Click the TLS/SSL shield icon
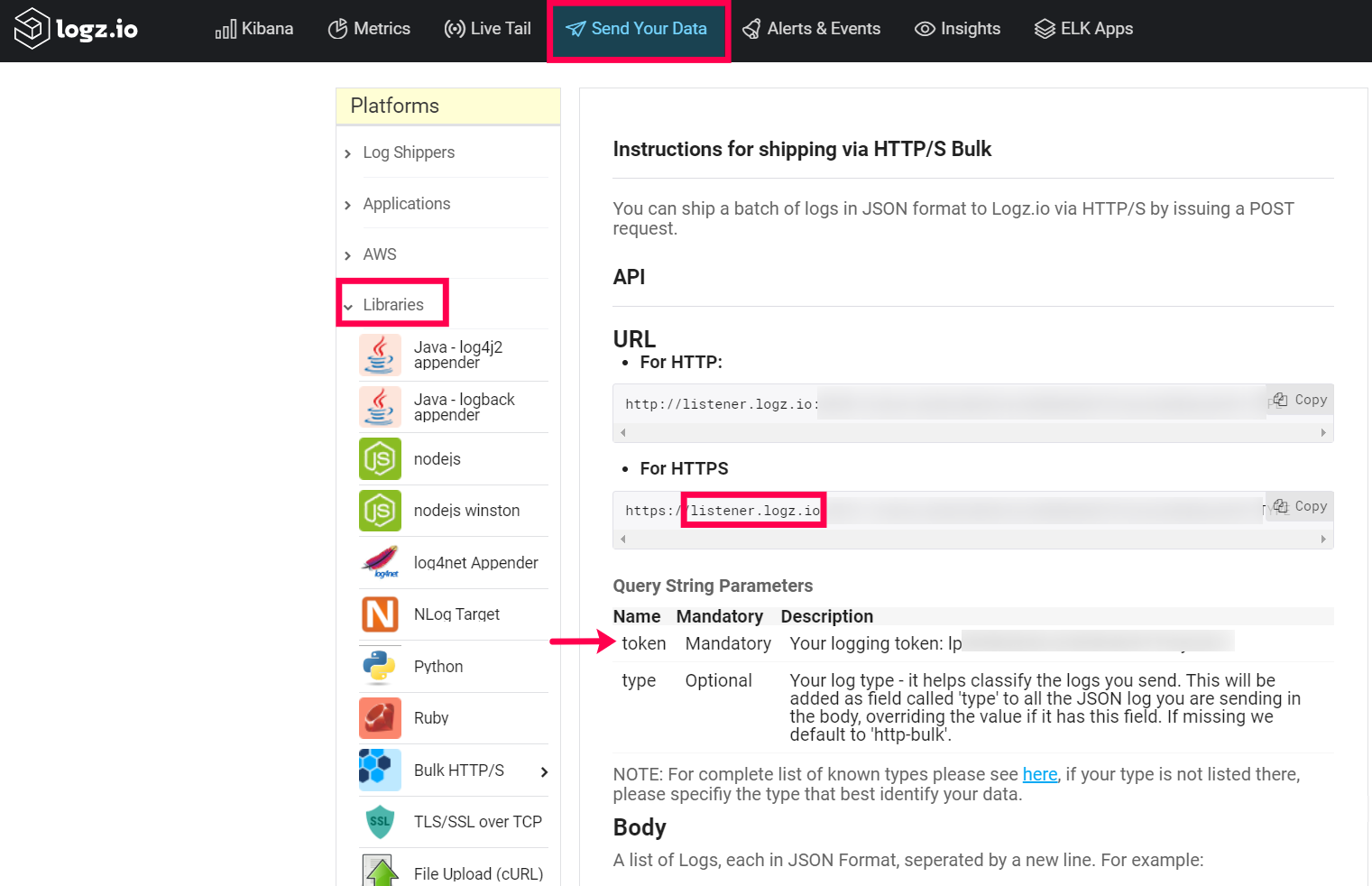The image size is (1372, 886). (380, 822)
